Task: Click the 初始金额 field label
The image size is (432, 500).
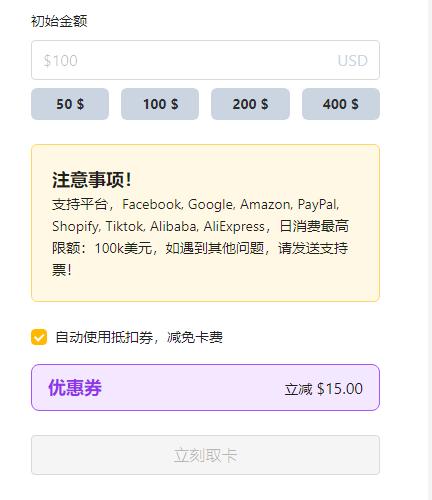Action: (x=59, y=21)
